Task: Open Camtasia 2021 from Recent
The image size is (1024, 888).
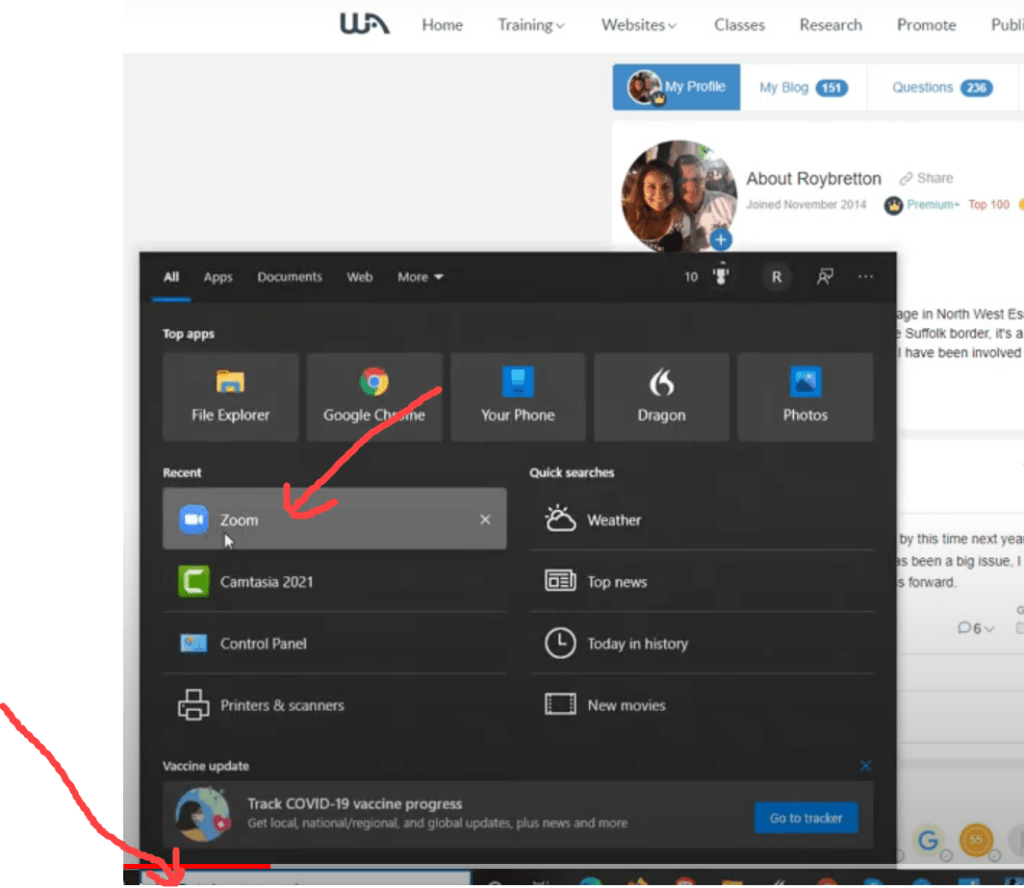Action: point(268,581)
